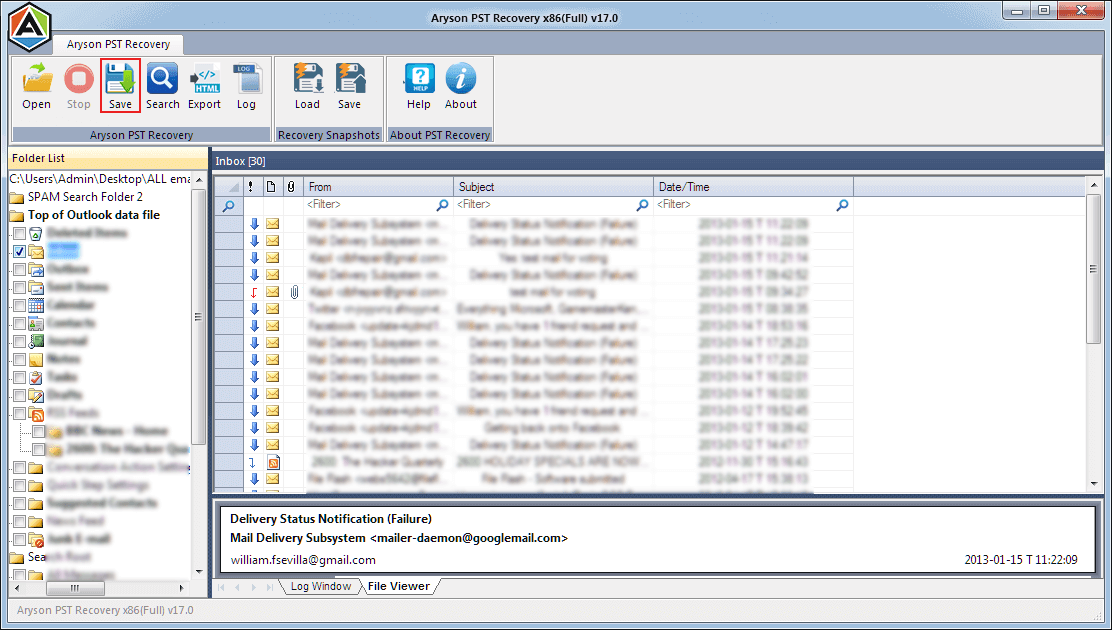
Task: Uncheck the ticked Inbox folder checkbox
Action: [x=19, y=251]
